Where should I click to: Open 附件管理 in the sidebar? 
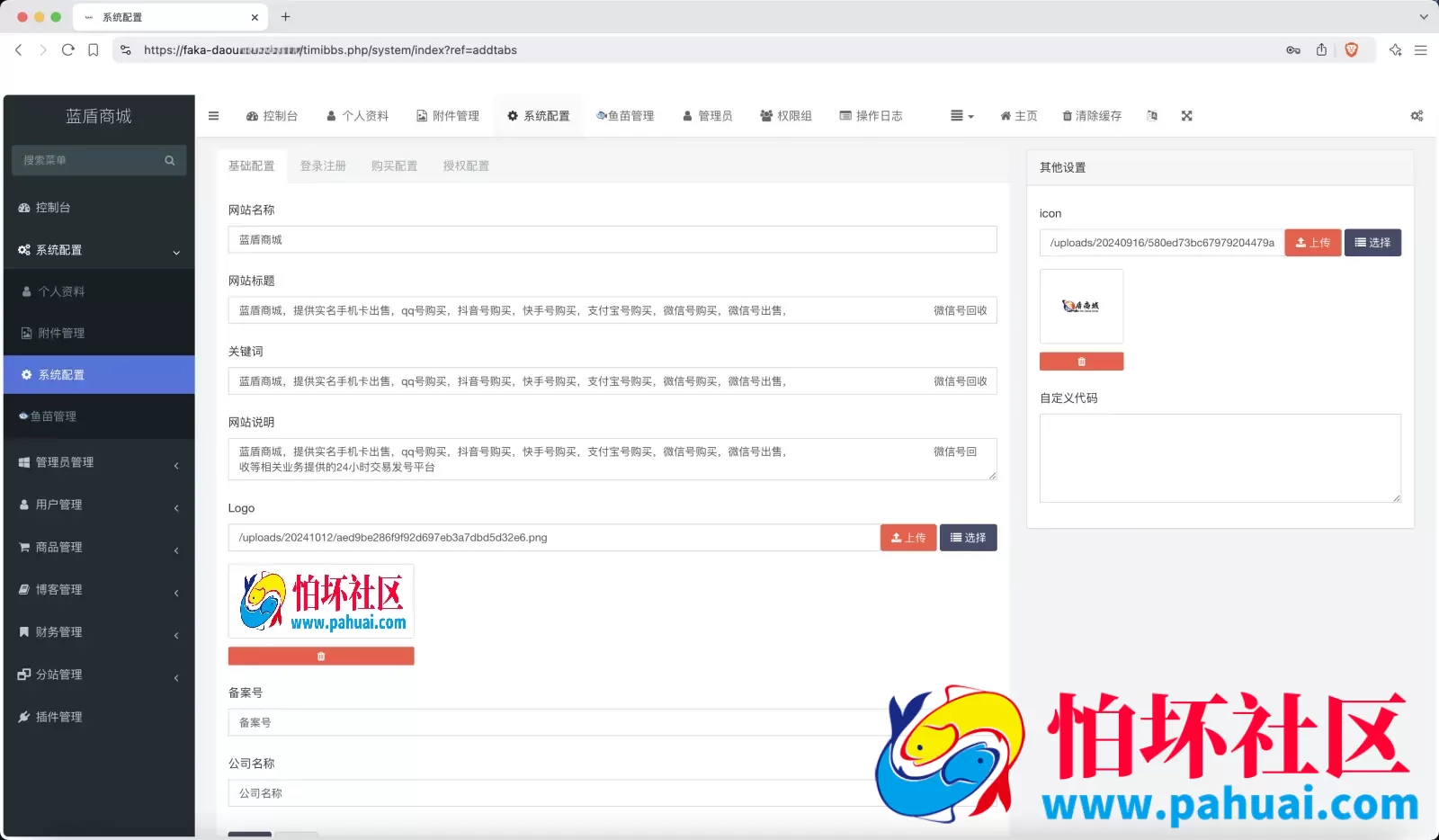[x=99, y=333]
